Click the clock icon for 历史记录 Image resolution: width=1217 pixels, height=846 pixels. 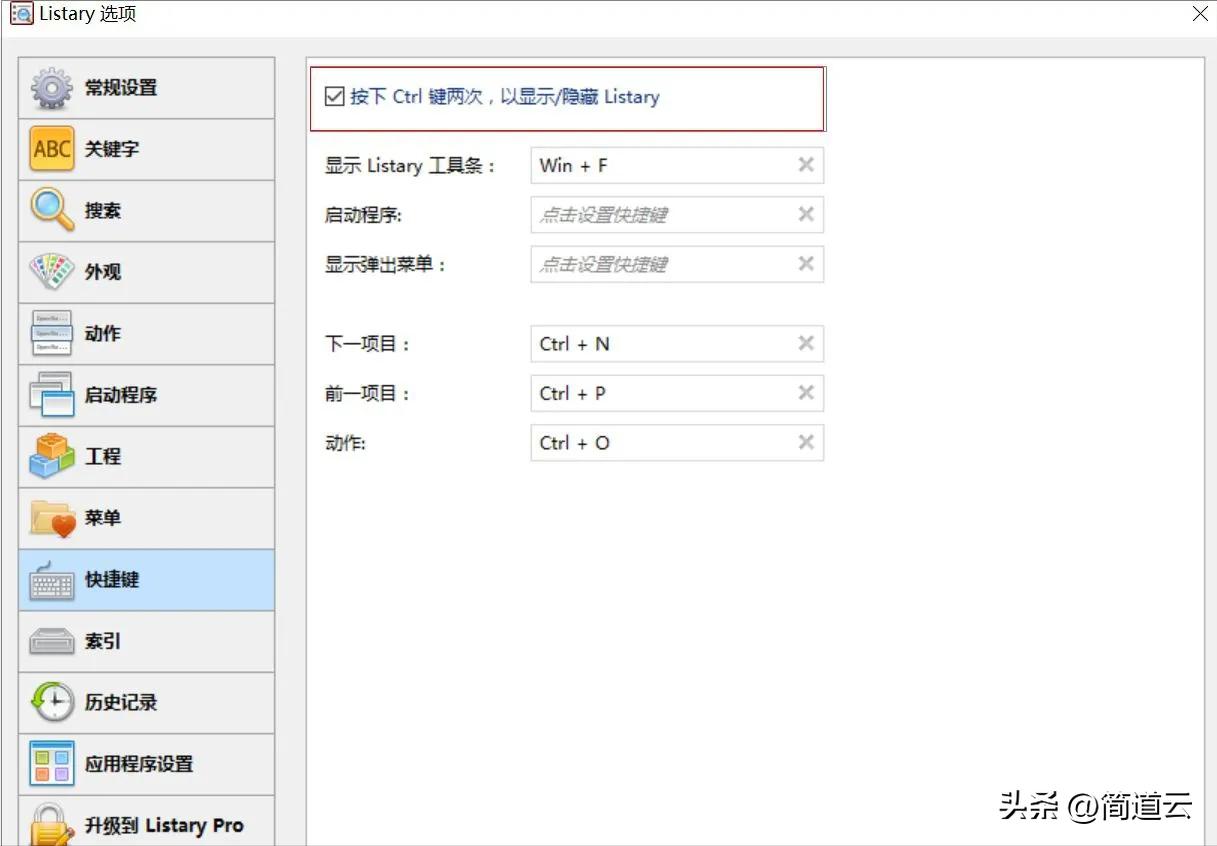click(51, 702)
